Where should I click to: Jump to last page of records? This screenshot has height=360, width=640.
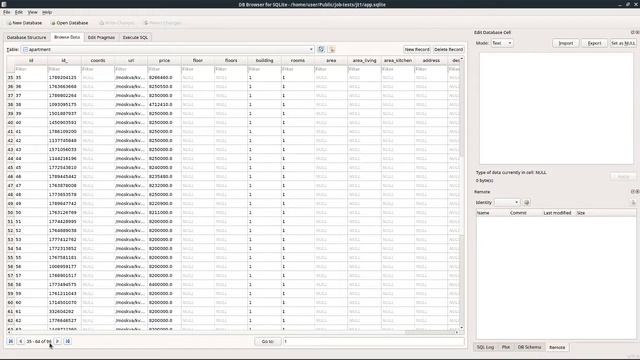(x=68, y=341)
